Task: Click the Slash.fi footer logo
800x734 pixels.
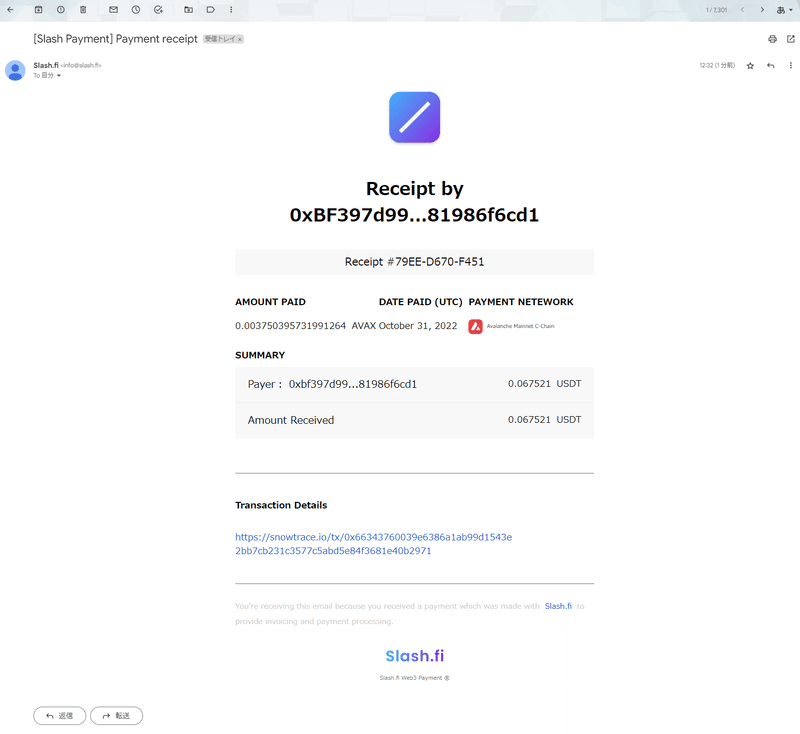Action: pyautogui.click(x=415, y=656)
